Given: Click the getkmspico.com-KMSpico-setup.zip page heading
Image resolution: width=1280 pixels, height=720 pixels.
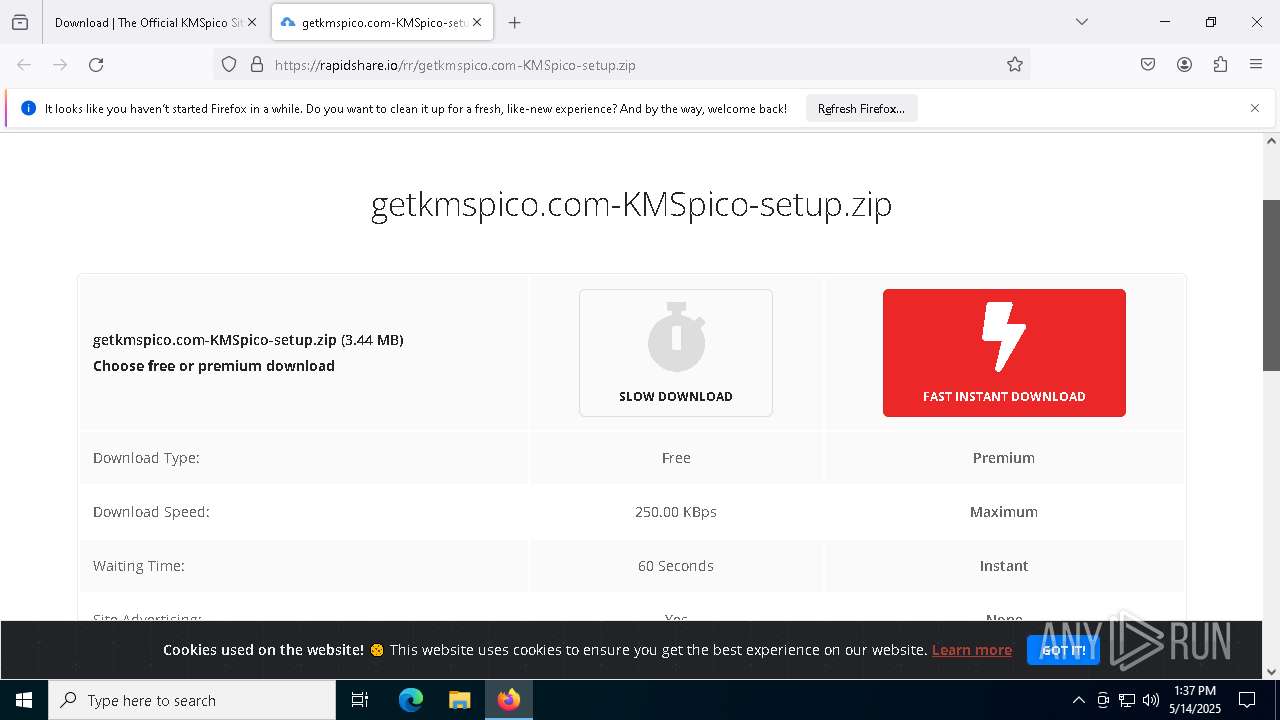Looking at the screenshot, I should click(x=631, y=204).
